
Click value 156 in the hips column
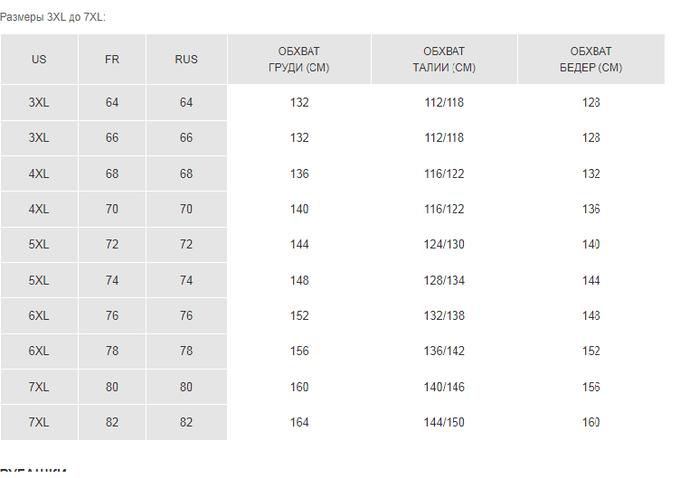pyautogui.click(x=591, y=387)
